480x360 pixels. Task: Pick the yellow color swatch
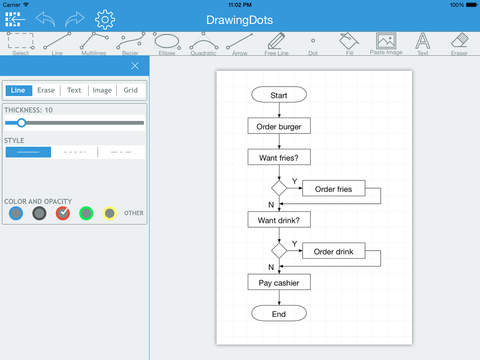[x=110, y=213]
